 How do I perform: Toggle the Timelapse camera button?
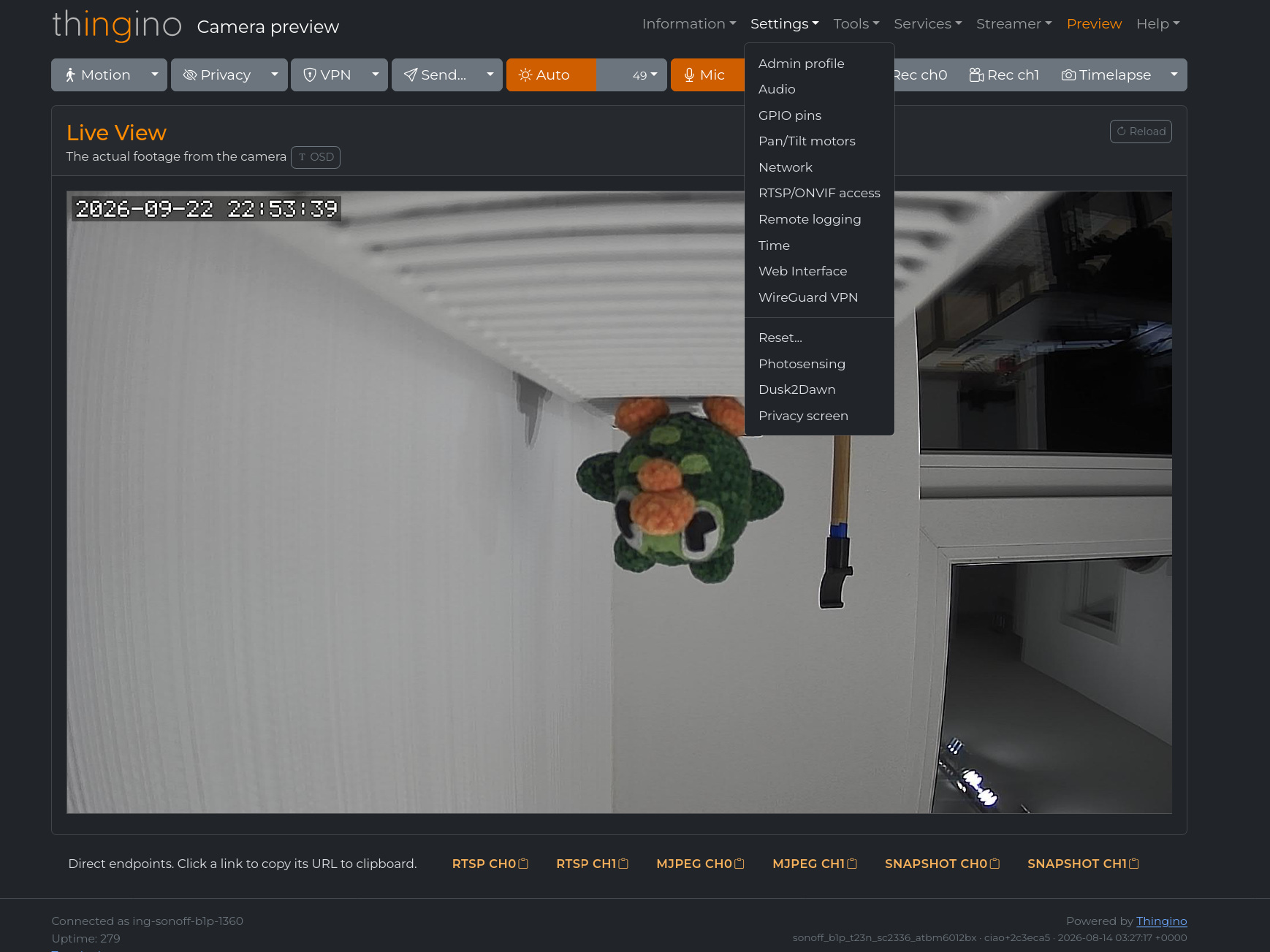pyautogui.click(x=1106, y=75)
